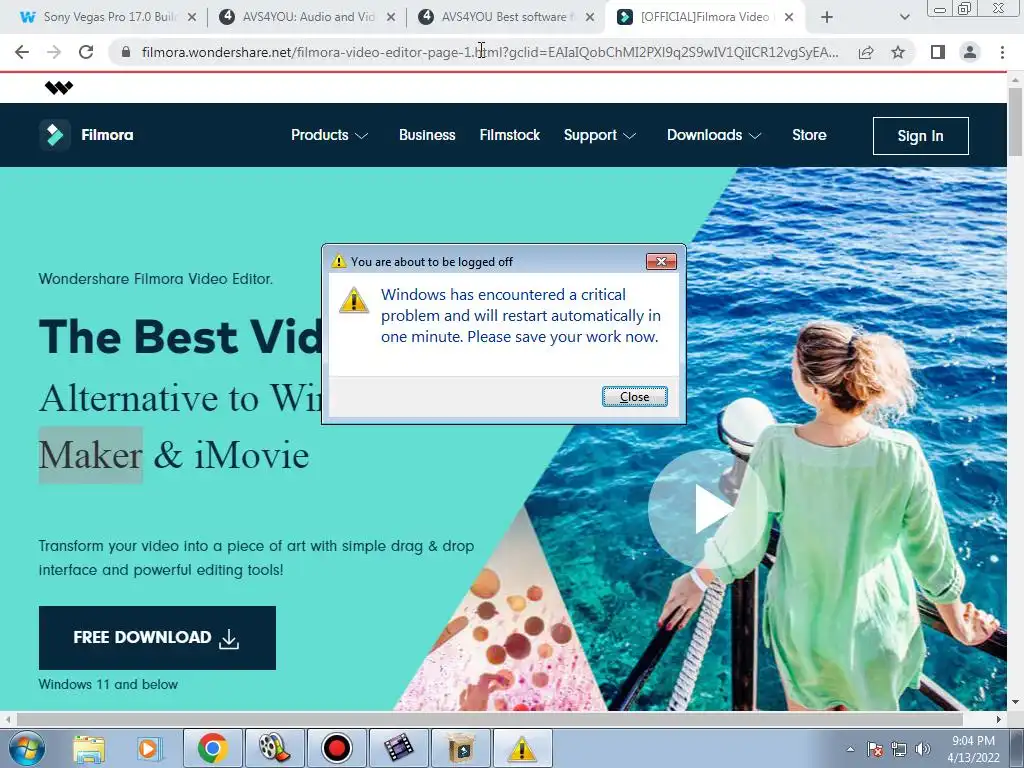
Task: Click the site lock security icon
Action: (x=126, y=52)
